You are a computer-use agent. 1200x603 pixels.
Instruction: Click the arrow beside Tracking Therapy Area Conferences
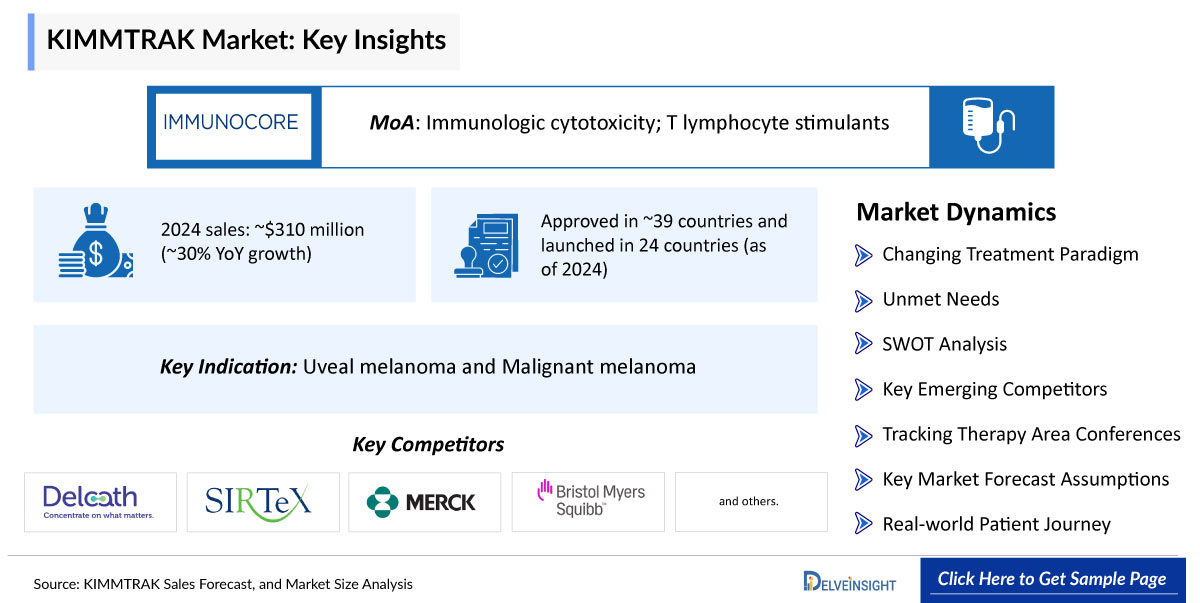pos(864,434)
